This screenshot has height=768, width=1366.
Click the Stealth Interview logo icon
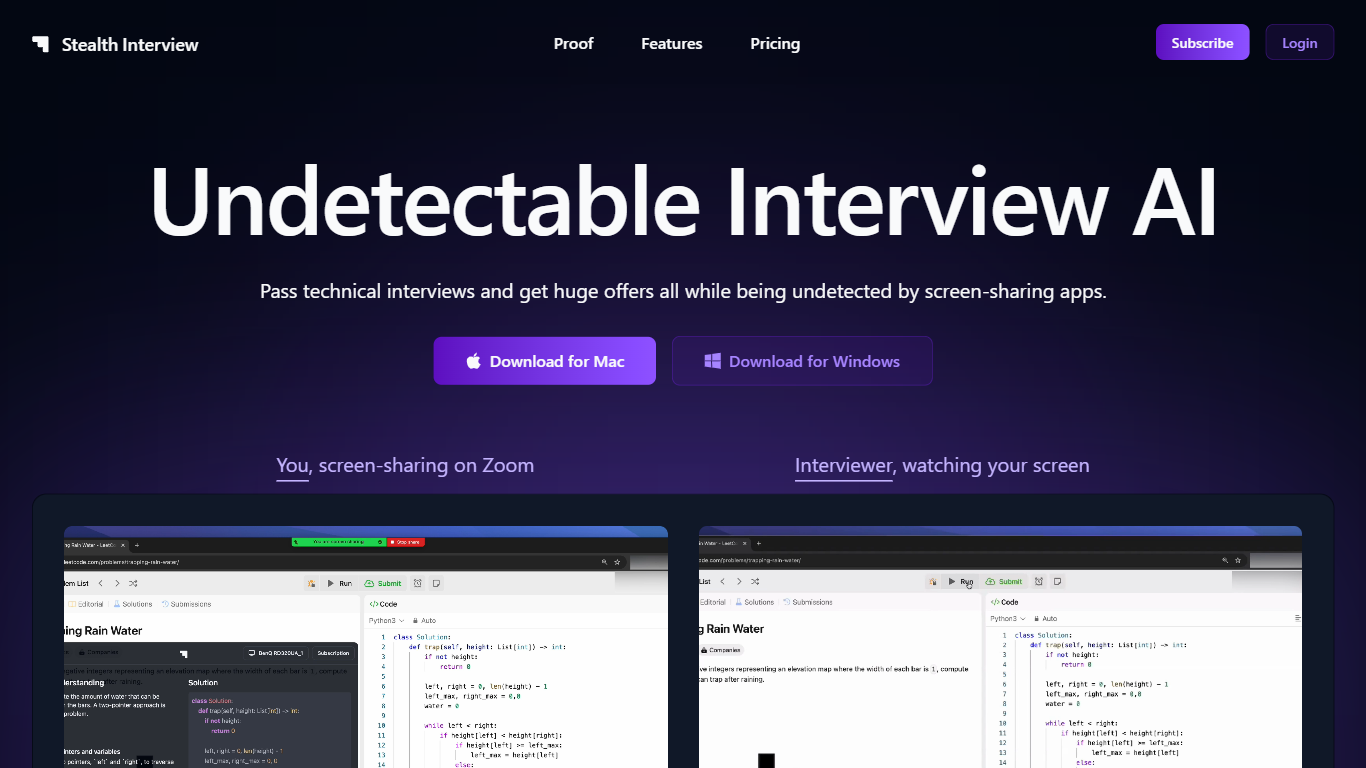[x=40, y=44]
